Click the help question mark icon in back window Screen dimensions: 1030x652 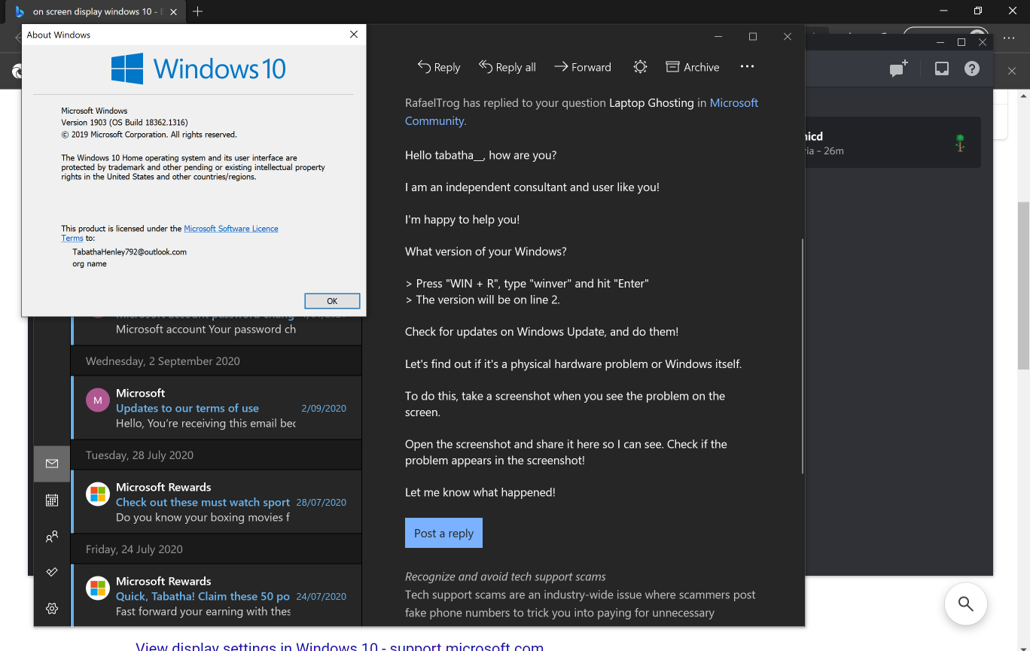pos(972,68)
